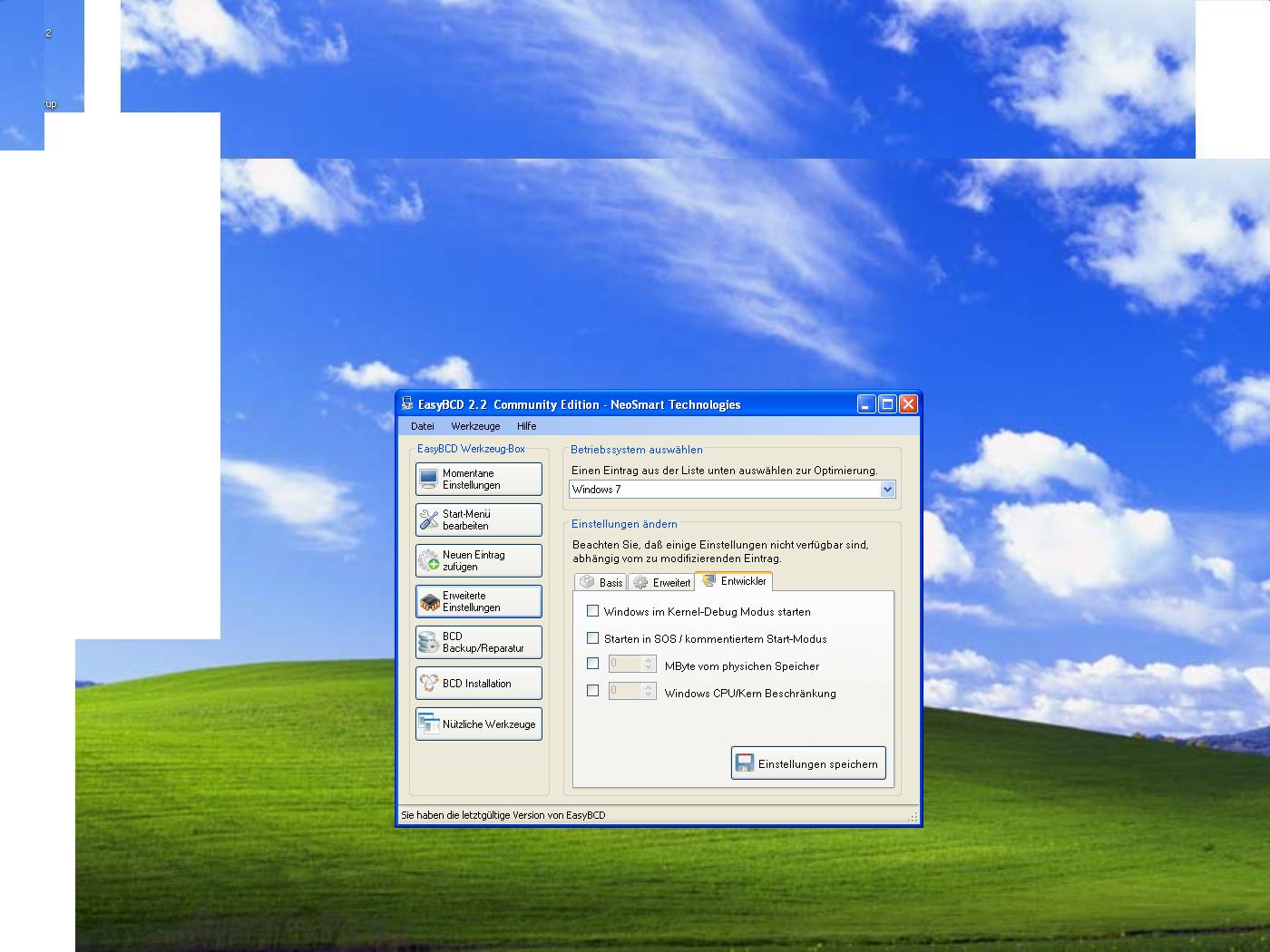Click the MByte vom physichen Speicher number field

coord(625,664)
